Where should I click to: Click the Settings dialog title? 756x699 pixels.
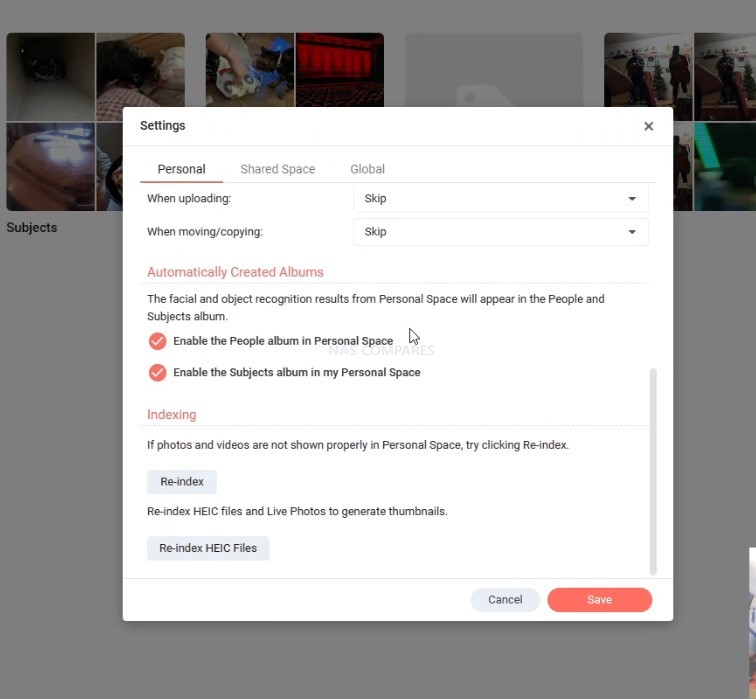tap(162, 125)
